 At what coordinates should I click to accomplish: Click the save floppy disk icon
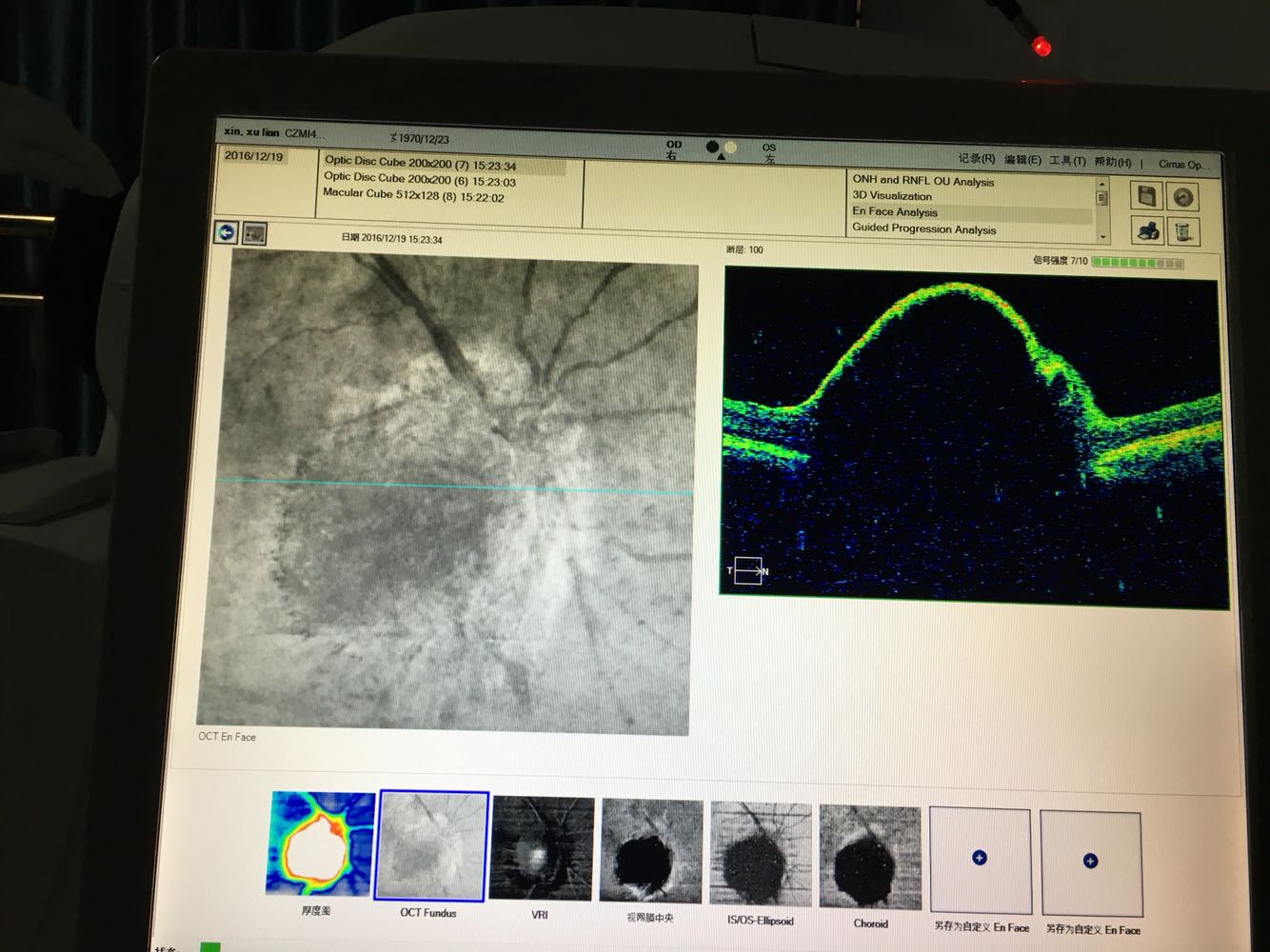[1147, 196]
